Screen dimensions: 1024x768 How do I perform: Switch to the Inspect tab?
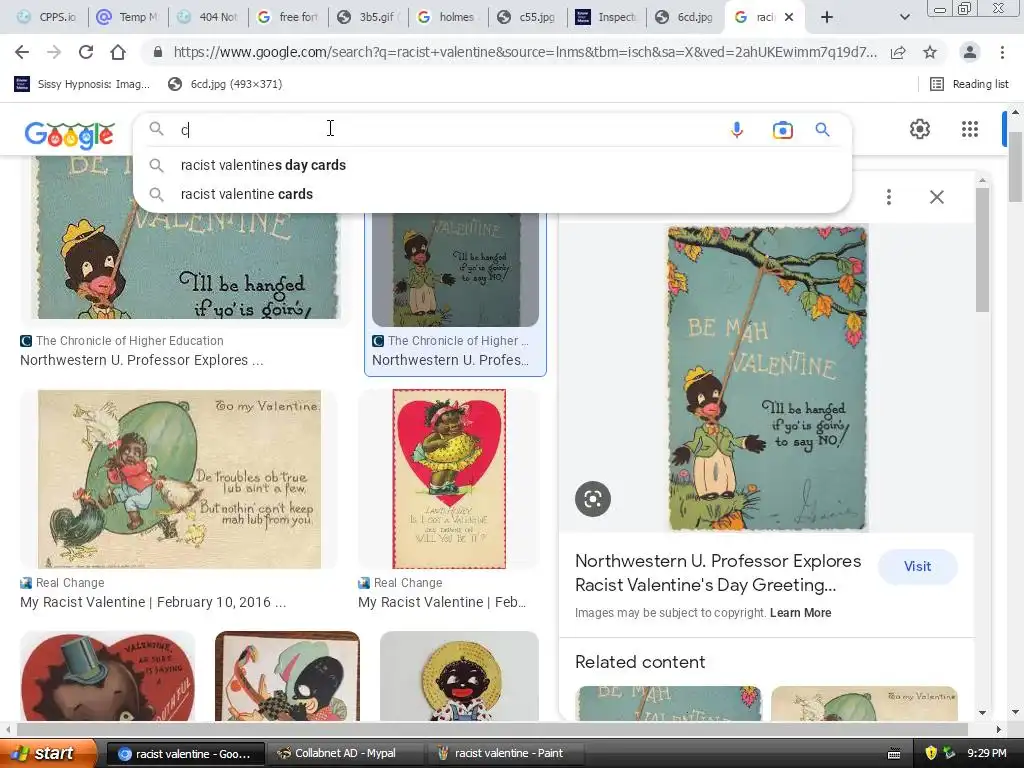tap(607, 17)
